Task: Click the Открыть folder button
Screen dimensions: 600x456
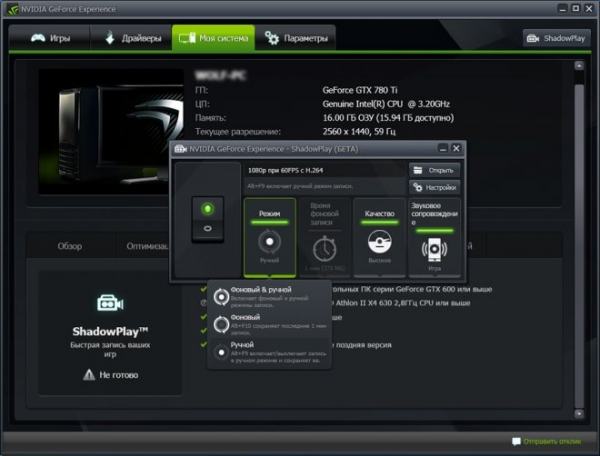Action: [434, 170]
